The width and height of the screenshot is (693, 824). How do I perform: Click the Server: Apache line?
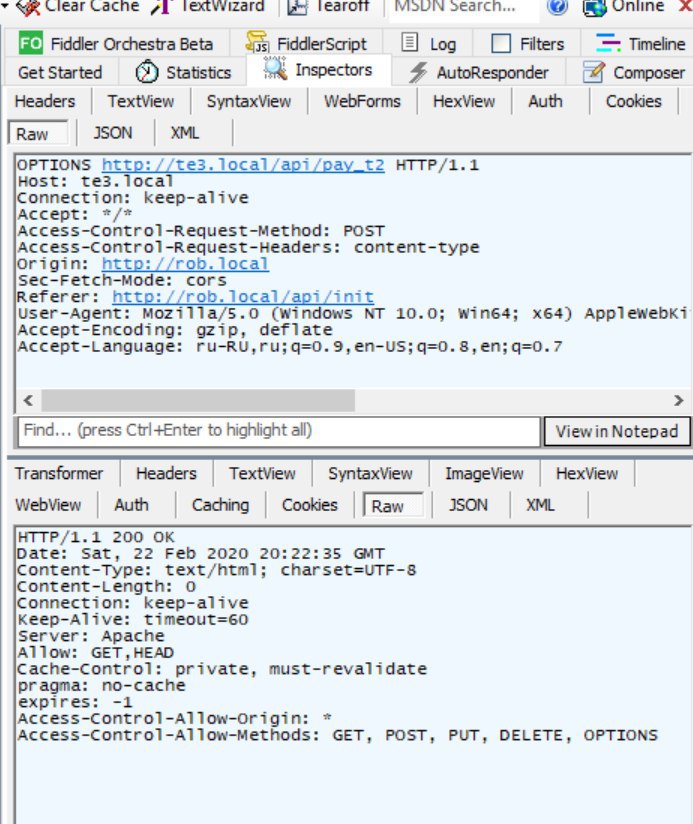click(90, 636)
